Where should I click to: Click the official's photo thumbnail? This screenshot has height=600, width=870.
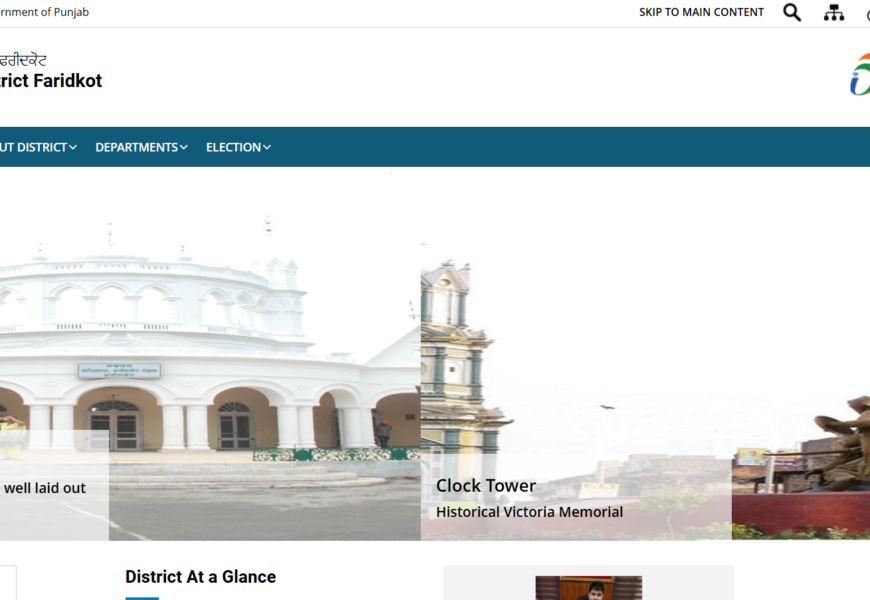pos(588,588)
